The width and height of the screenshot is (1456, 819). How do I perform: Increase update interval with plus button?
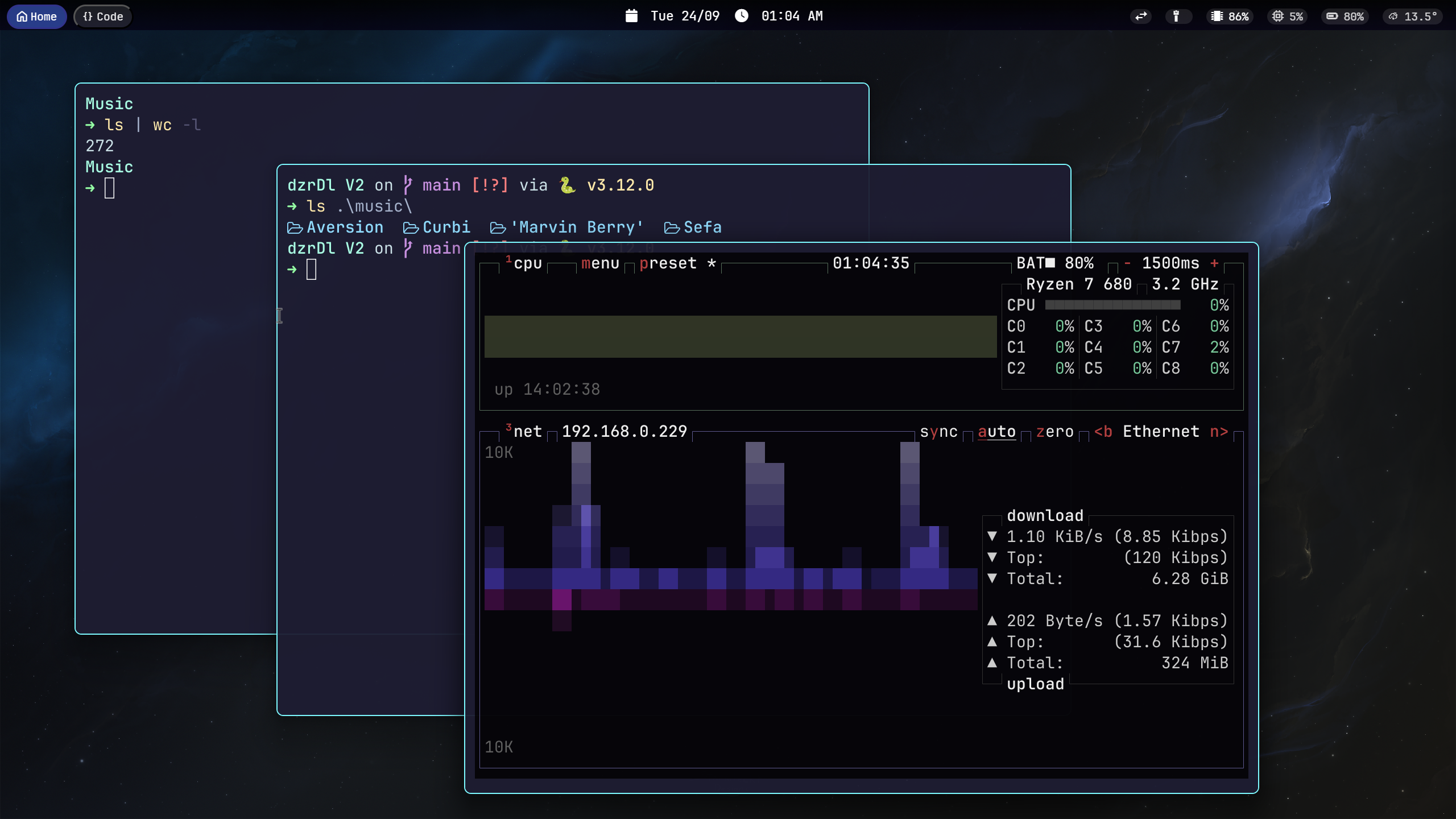click(x=1214, y=263)
